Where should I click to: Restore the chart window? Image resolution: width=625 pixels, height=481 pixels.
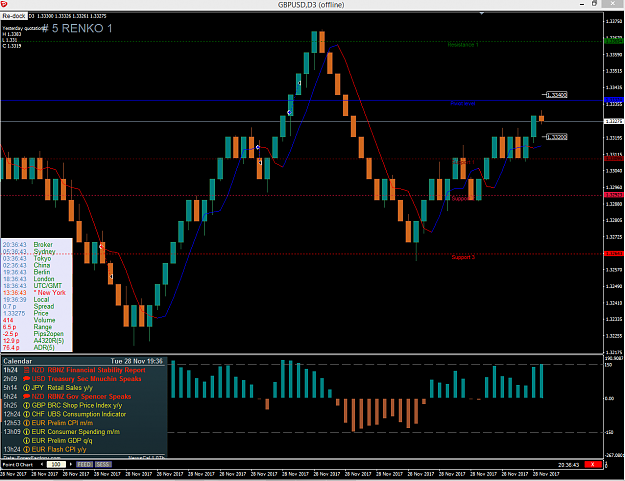594,4
